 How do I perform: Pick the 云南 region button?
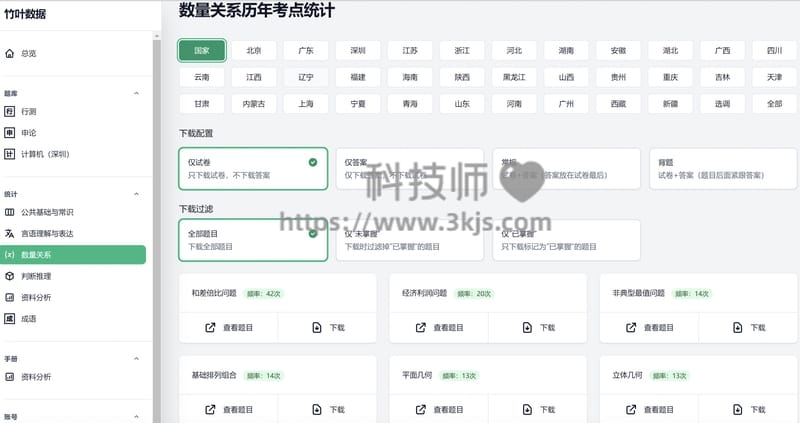click(202, 77)
